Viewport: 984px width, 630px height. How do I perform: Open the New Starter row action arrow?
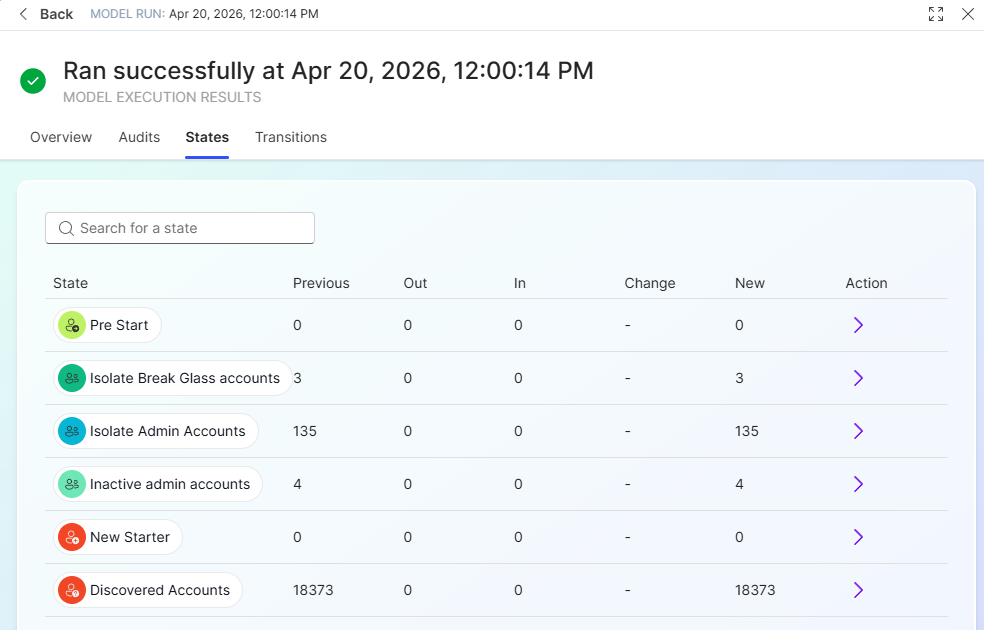tap(857, 537)
